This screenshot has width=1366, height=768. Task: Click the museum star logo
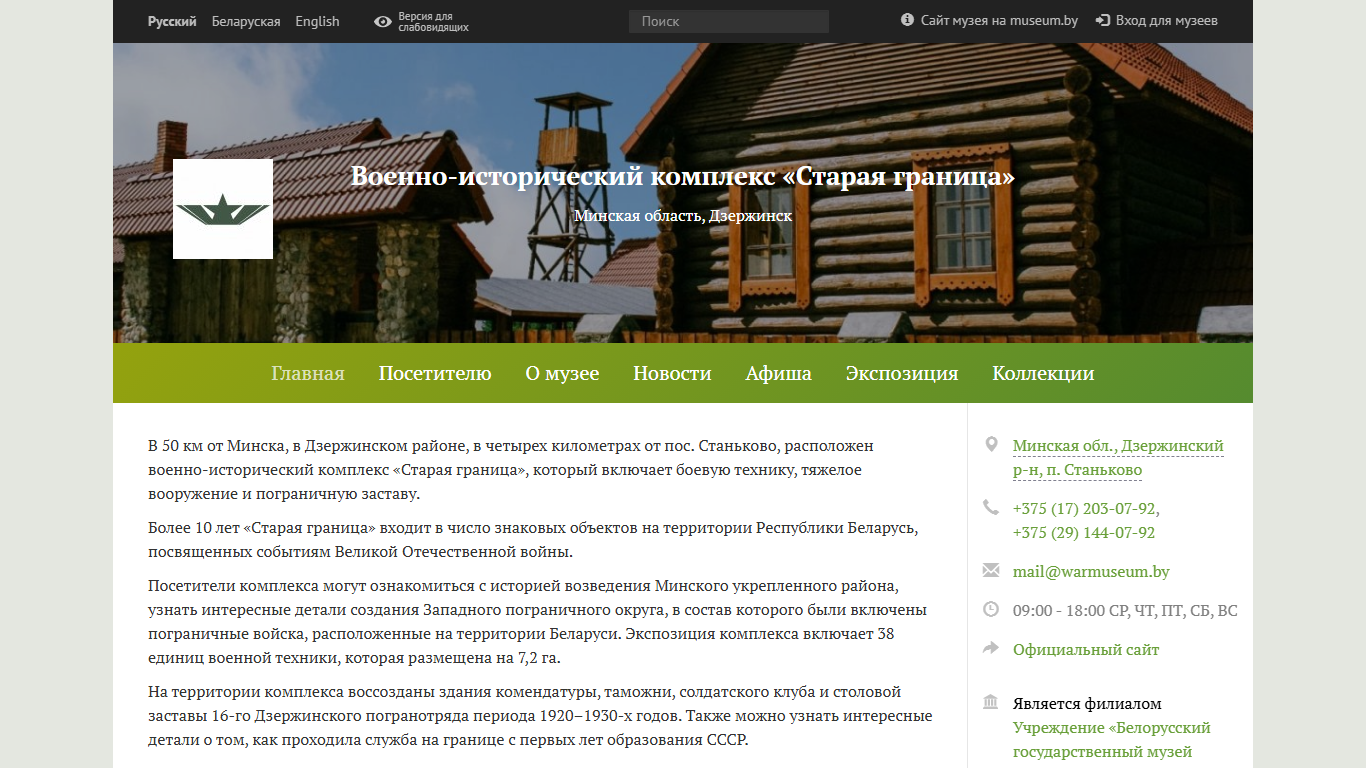pos(223,209)
